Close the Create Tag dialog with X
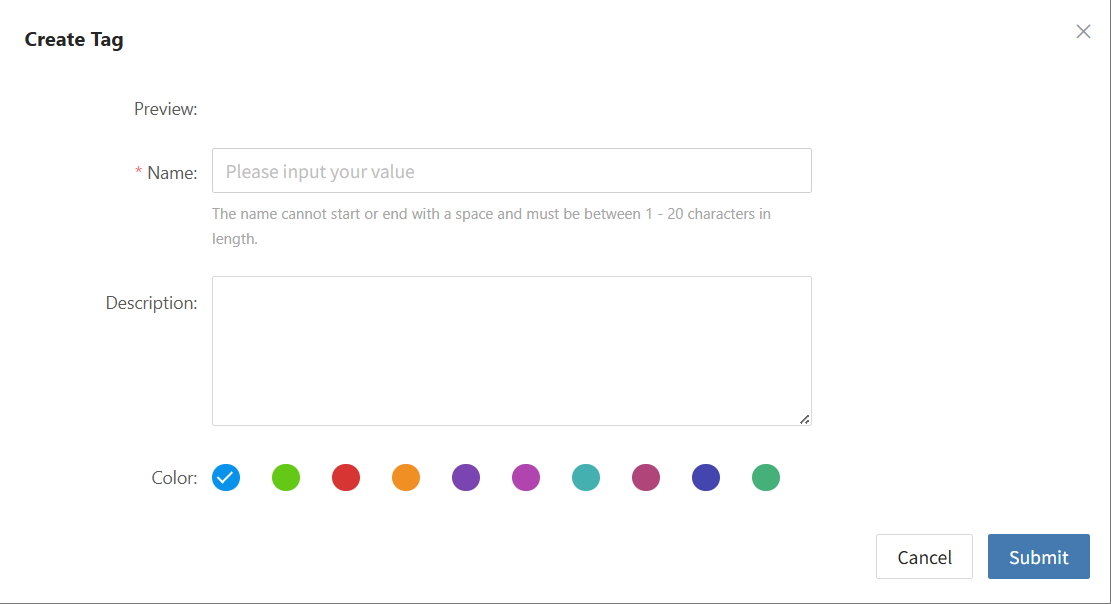The image size is (1111, 604). tap(1083, 31)
